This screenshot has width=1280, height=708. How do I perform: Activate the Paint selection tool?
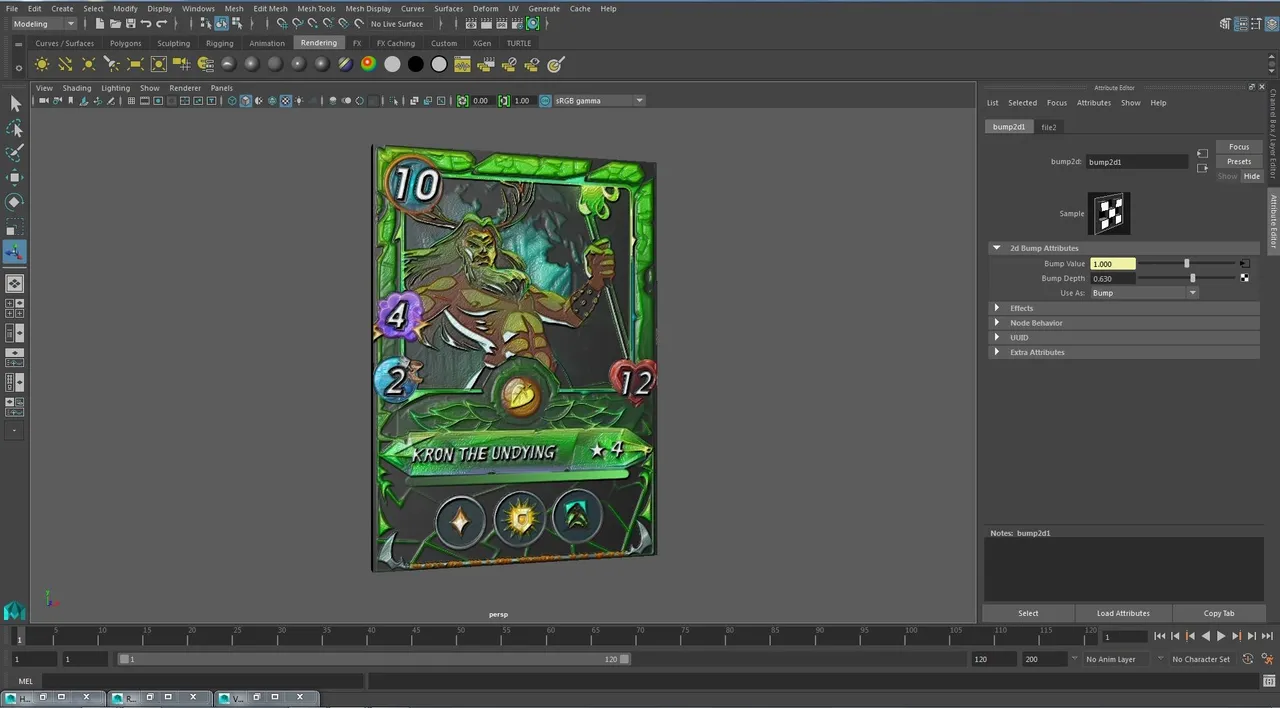tap(15, 153)
